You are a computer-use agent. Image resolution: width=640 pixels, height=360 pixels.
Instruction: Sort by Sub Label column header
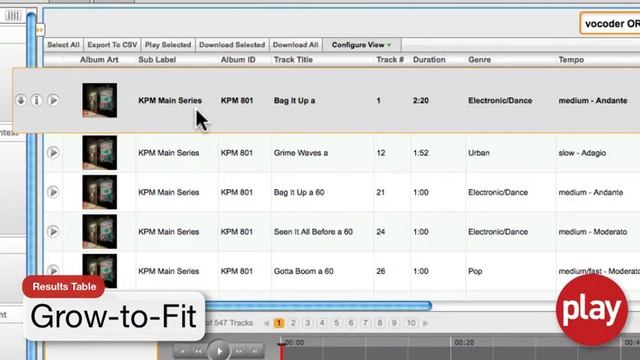point(157,60)
